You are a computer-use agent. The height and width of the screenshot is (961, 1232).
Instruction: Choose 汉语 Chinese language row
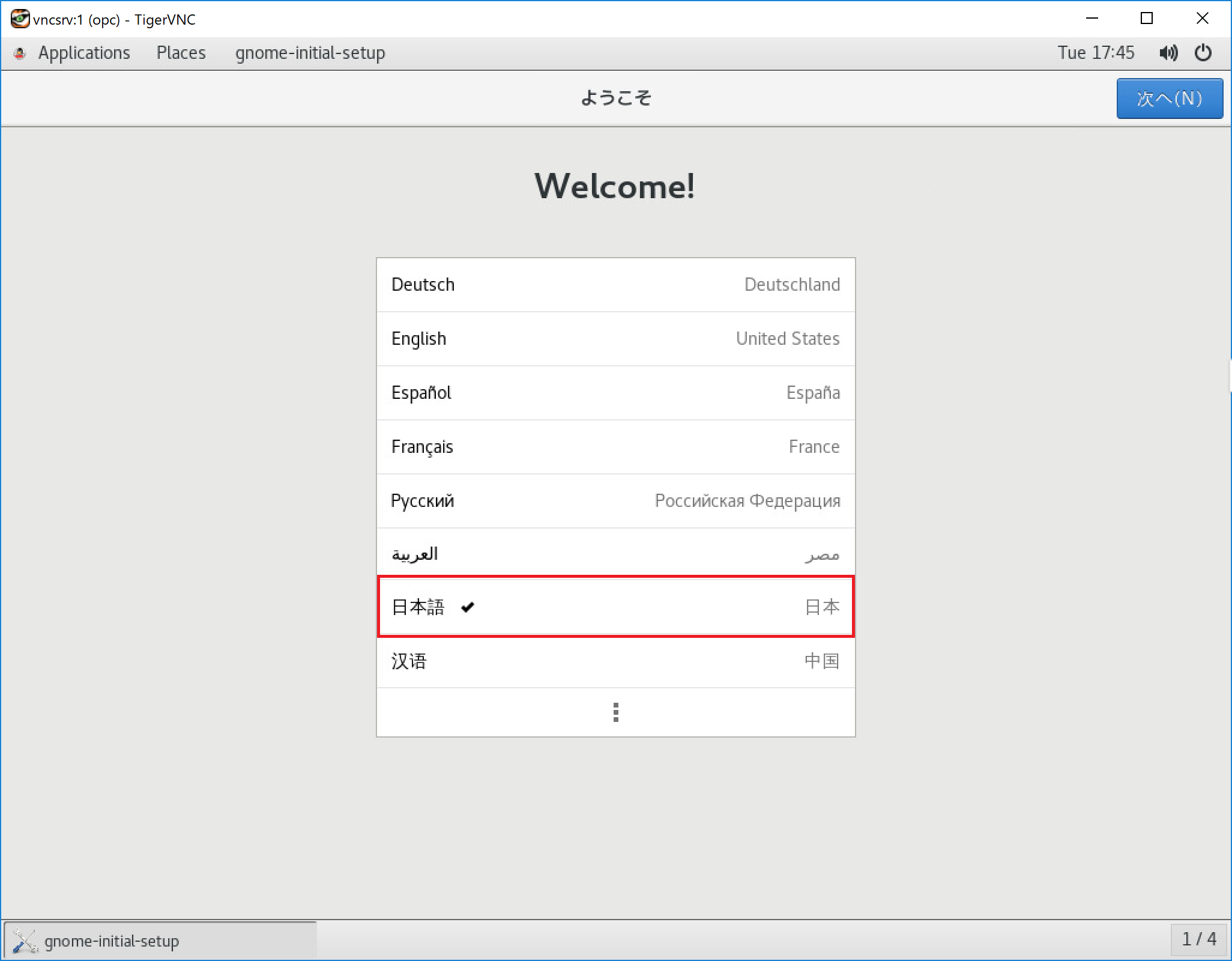pyautogui.click(x=615, y=661)
